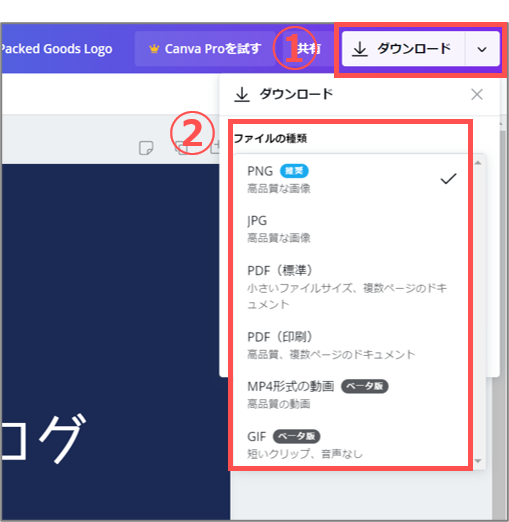
Task: Expand the chevron next to ダウンロード button
Action: (482, 49)
